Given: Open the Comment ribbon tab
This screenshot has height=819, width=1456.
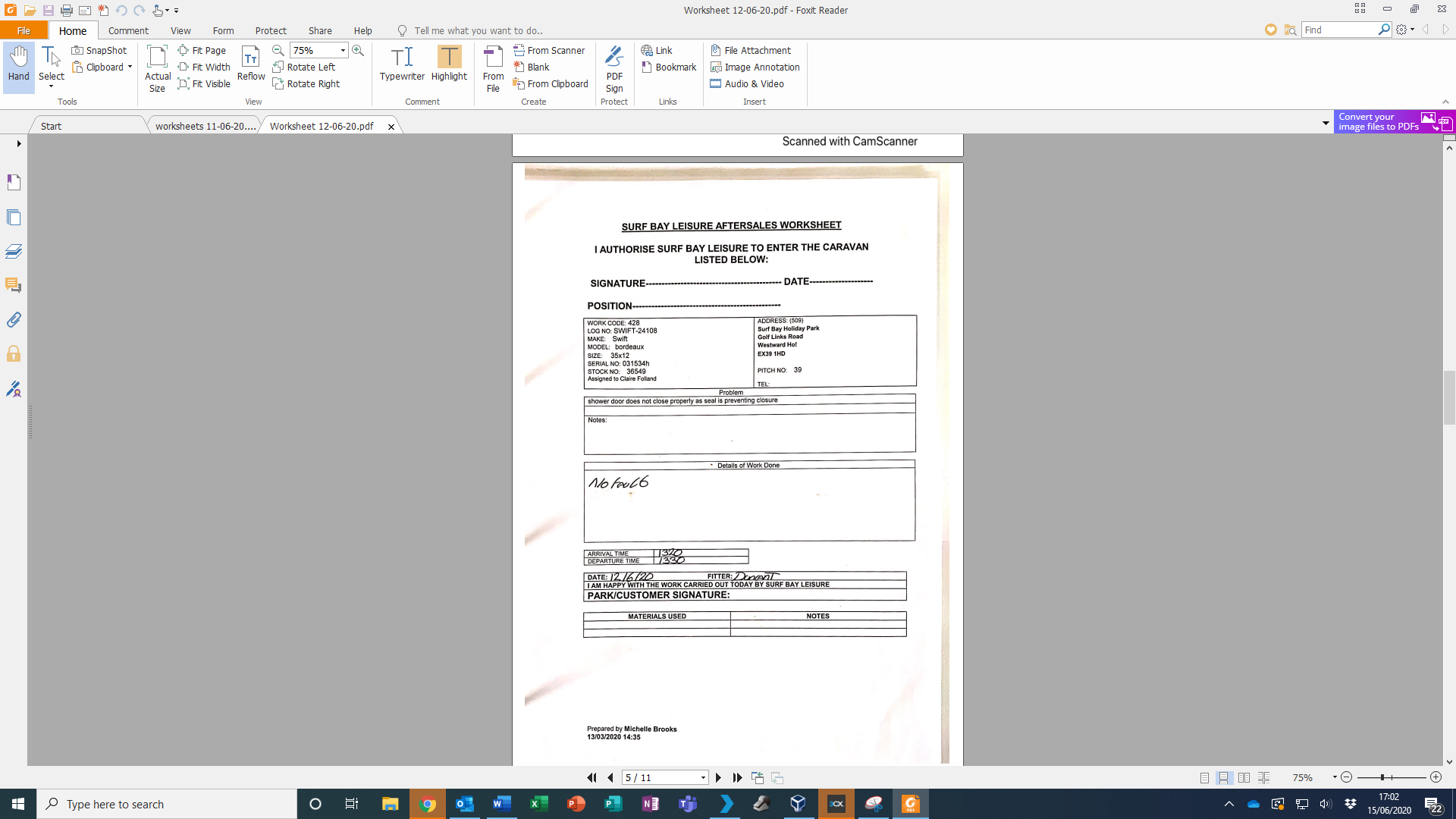Looking at the screenshot, I should (128, 30).
